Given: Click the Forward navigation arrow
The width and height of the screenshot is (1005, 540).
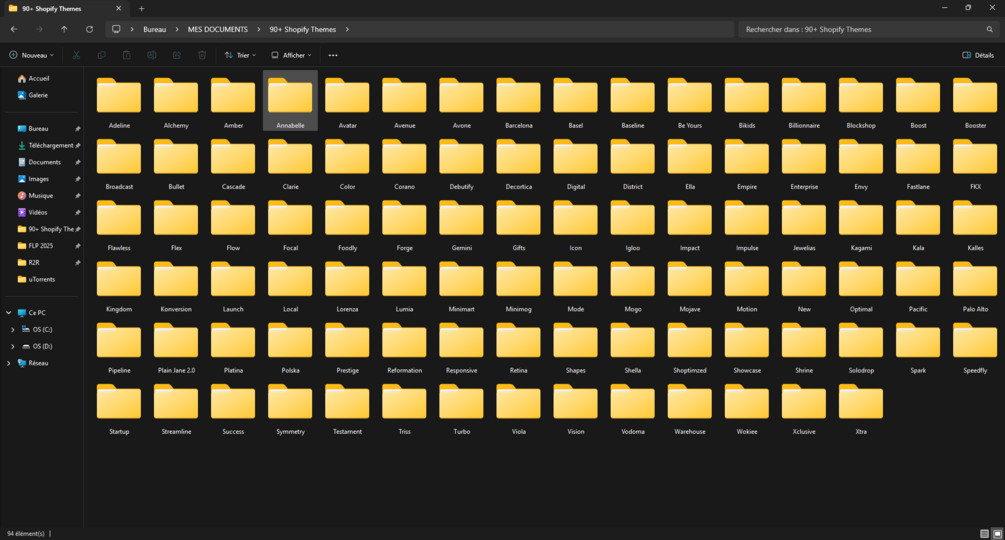Looking at the screenshot, I should (x=39, y=29).
